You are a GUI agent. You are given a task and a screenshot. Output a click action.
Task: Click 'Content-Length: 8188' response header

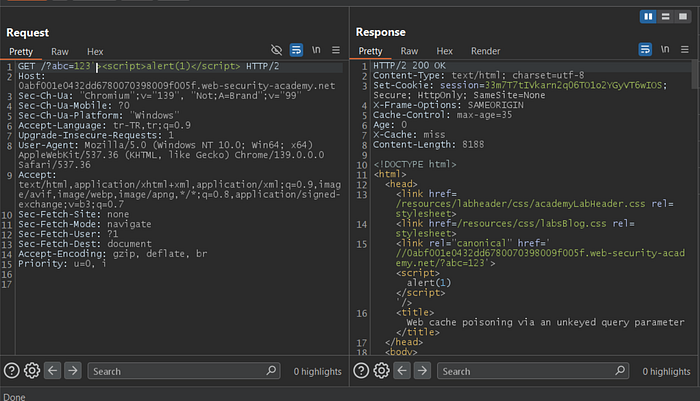[x=429, y=144]
